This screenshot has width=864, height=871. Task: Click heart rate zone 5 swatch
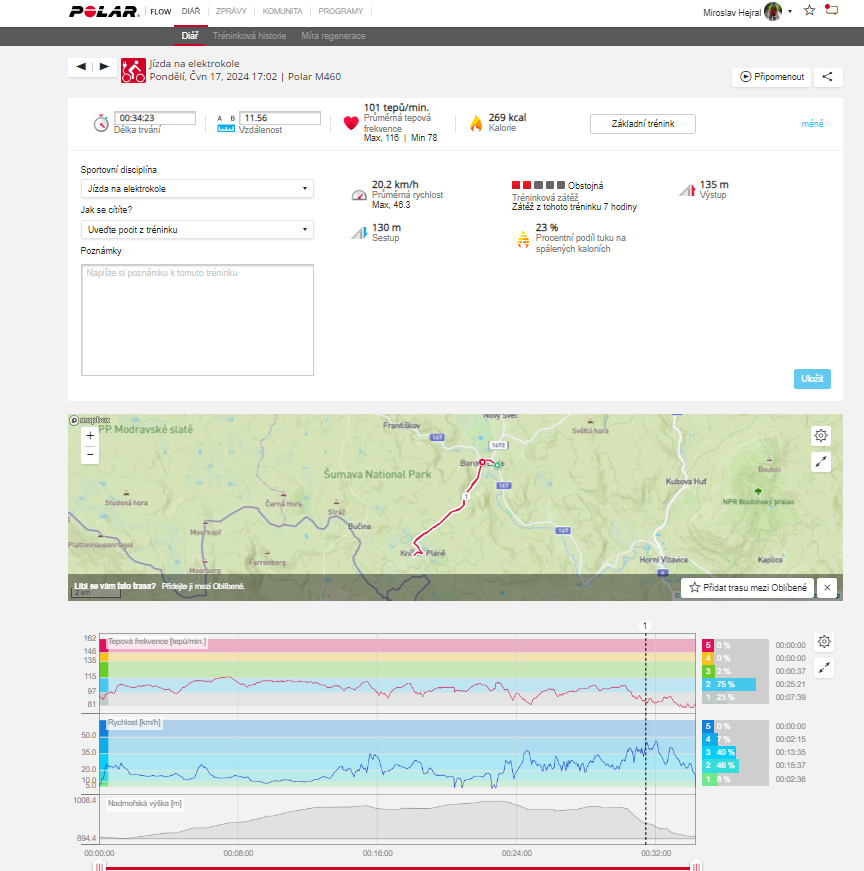pyautogui.click(x=708, y=645)
